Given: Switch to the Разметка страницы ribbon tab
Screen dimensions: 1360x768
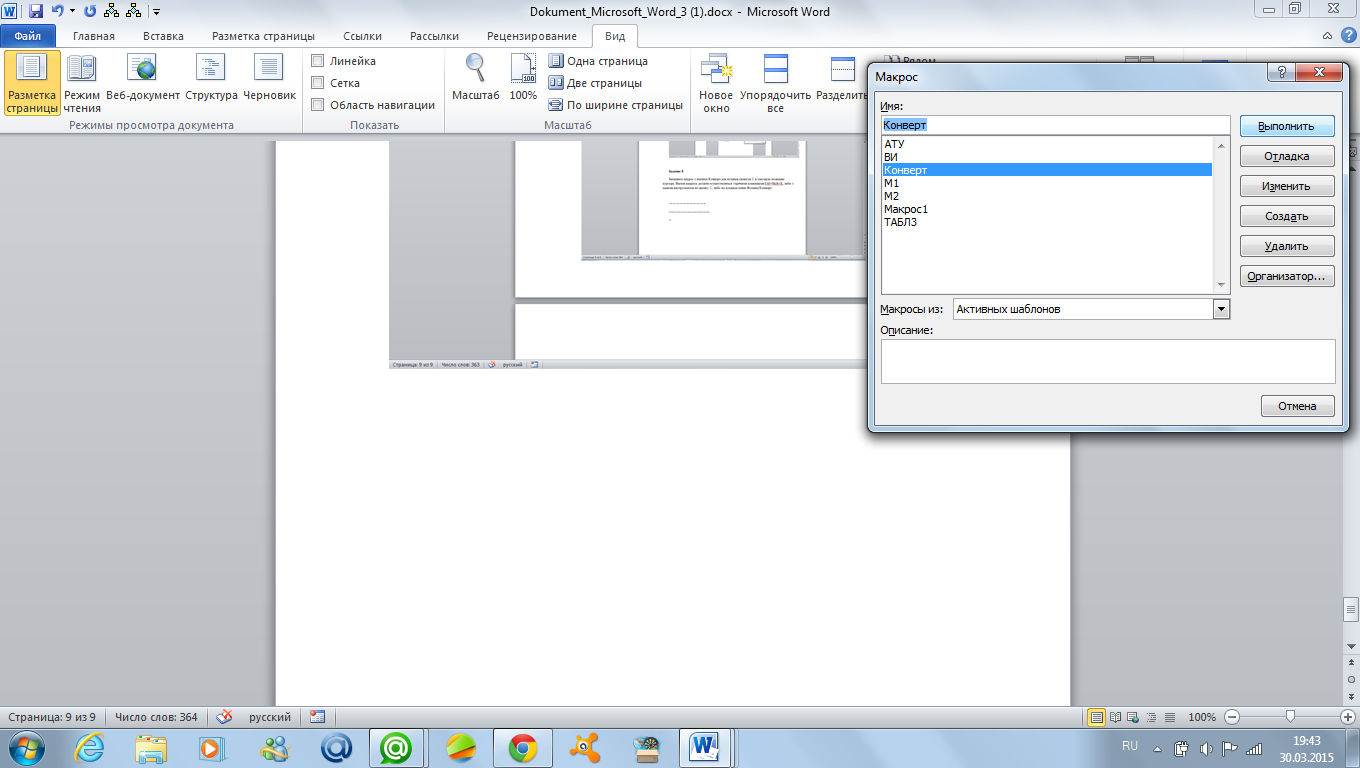Looking at the screenshot, I should (263, 36).
